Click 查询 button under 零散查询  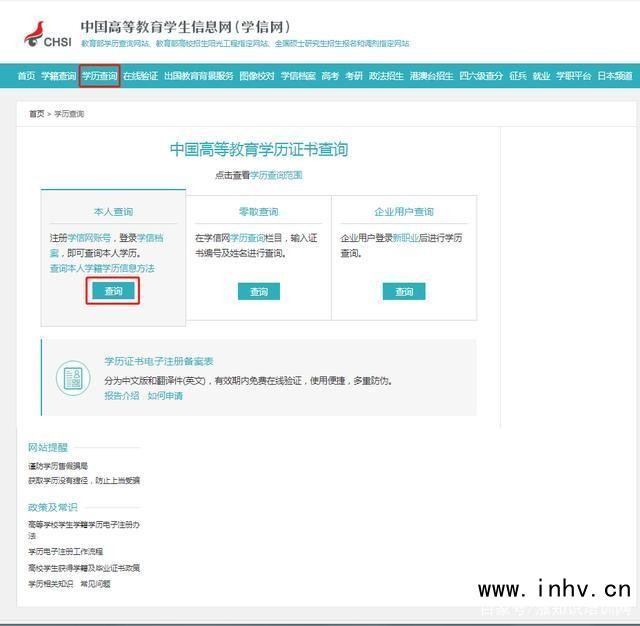259,291
